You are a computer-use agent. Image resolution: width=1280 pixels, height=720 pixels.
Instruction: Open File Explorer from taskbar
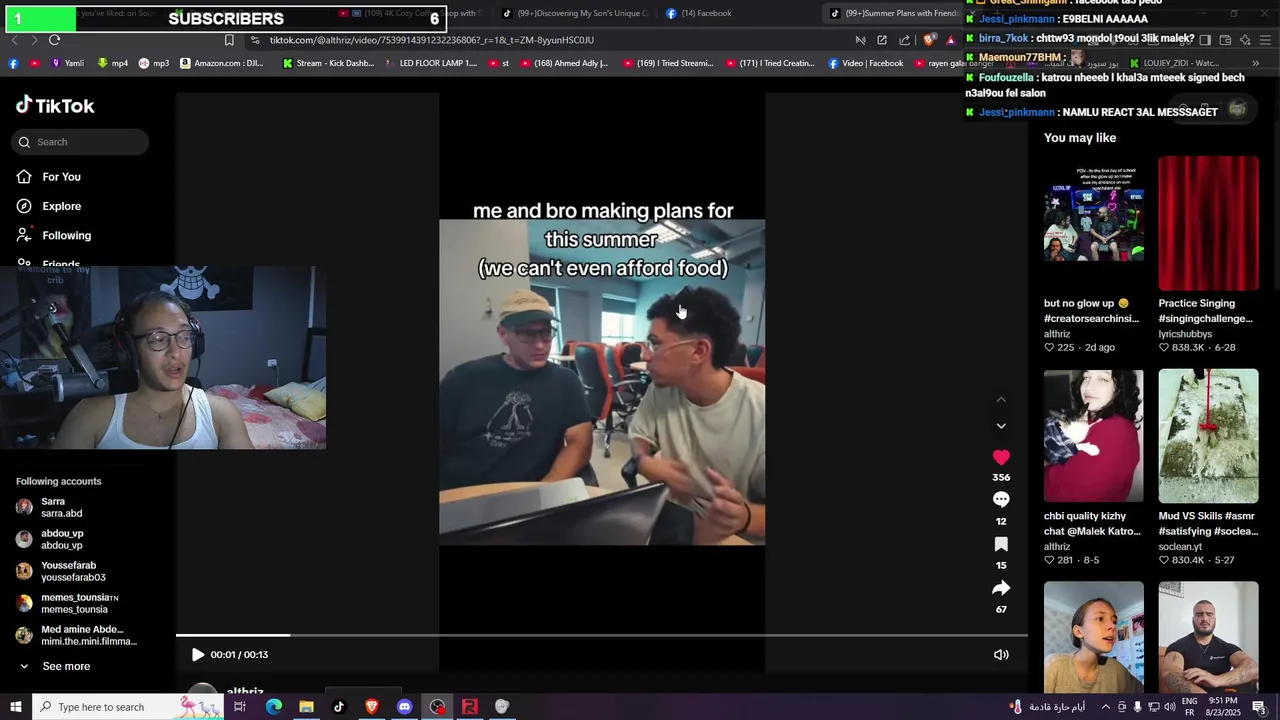(306, 707)
